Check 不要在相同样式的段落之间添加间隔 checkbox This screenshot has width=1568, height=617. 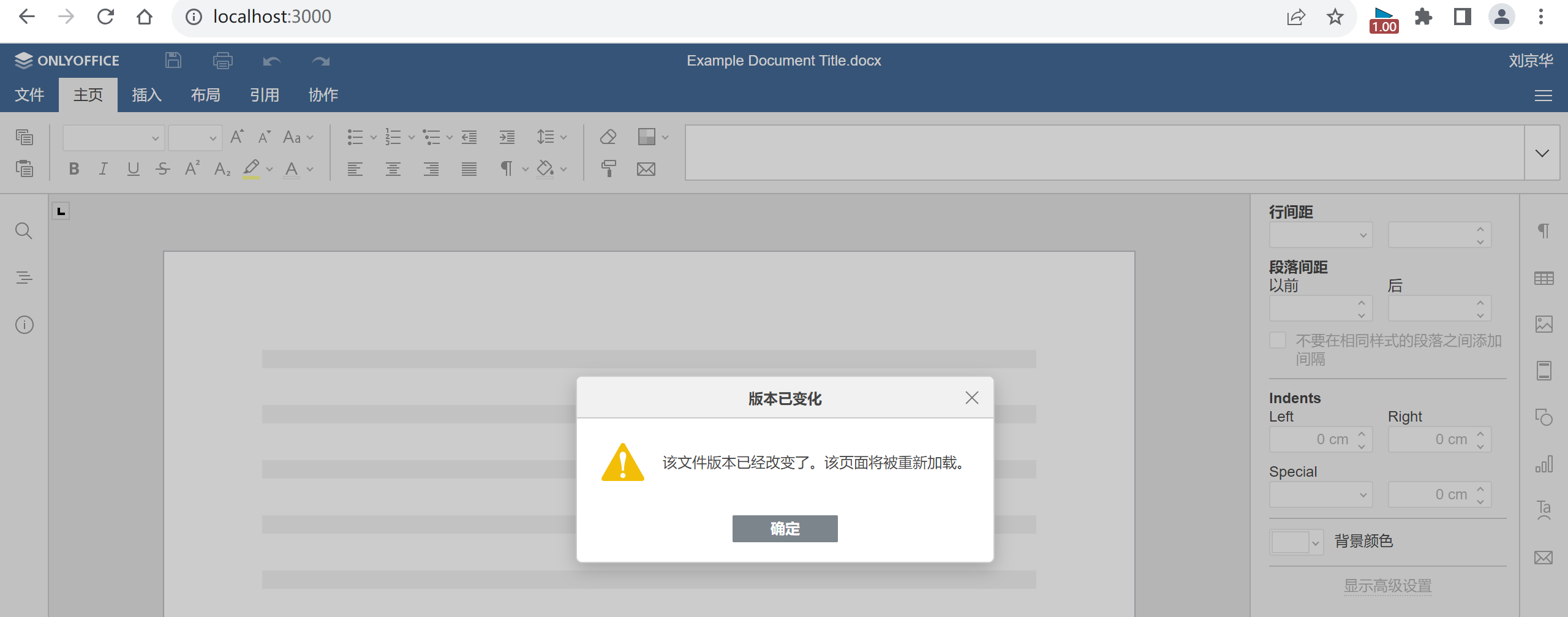[x=1278, y=341]
